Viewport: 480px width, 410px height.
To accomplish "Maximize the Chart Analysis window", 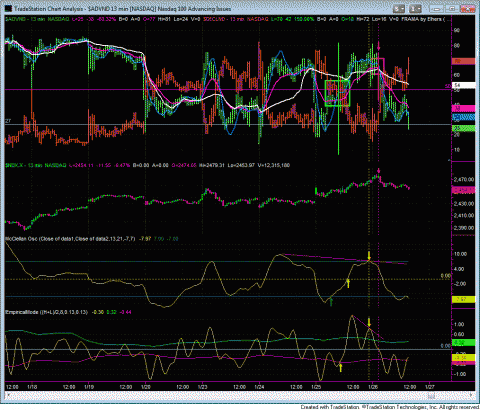I will point(452,9).
